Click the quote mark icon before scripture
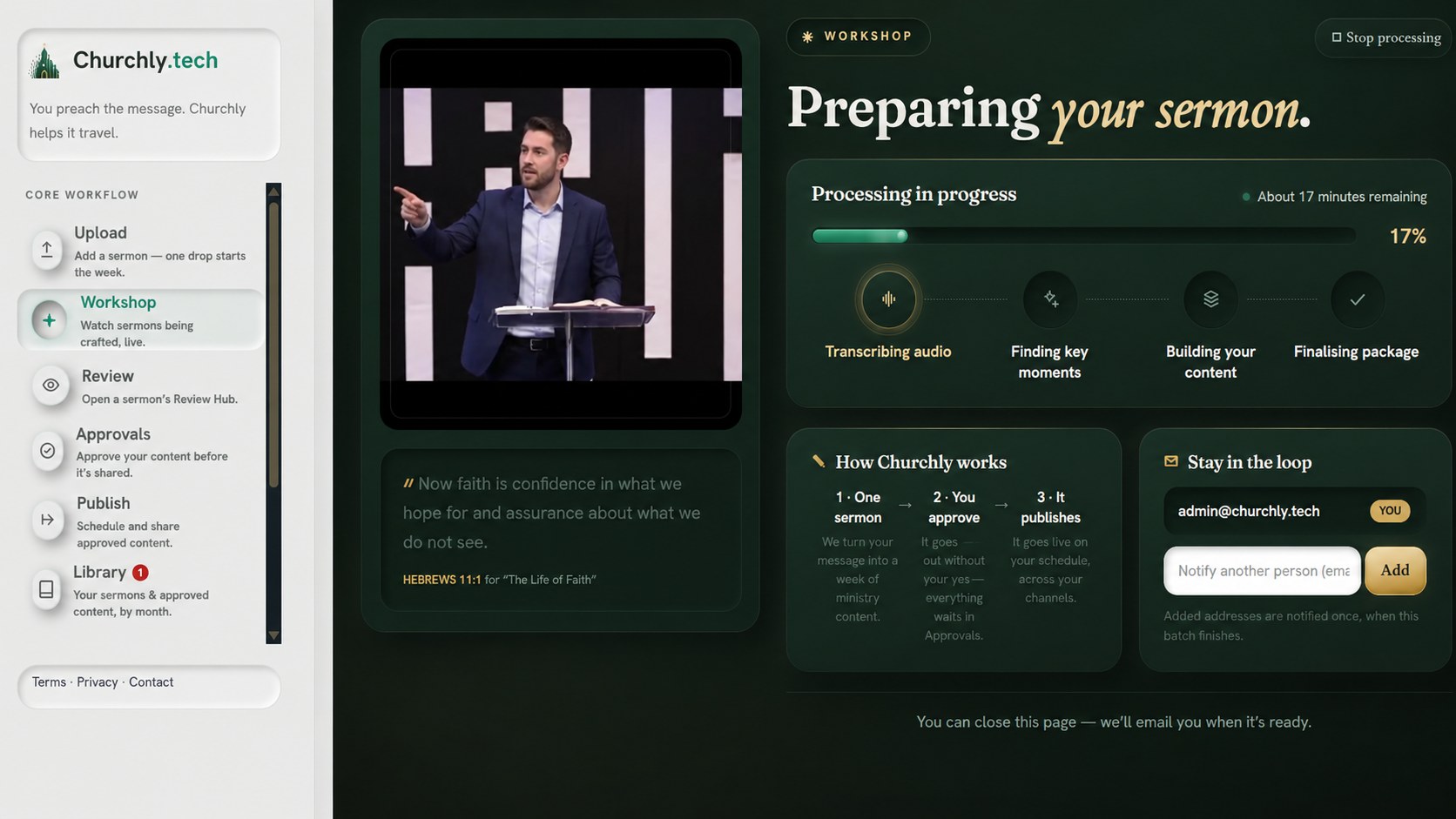 [x=408, y=483]
